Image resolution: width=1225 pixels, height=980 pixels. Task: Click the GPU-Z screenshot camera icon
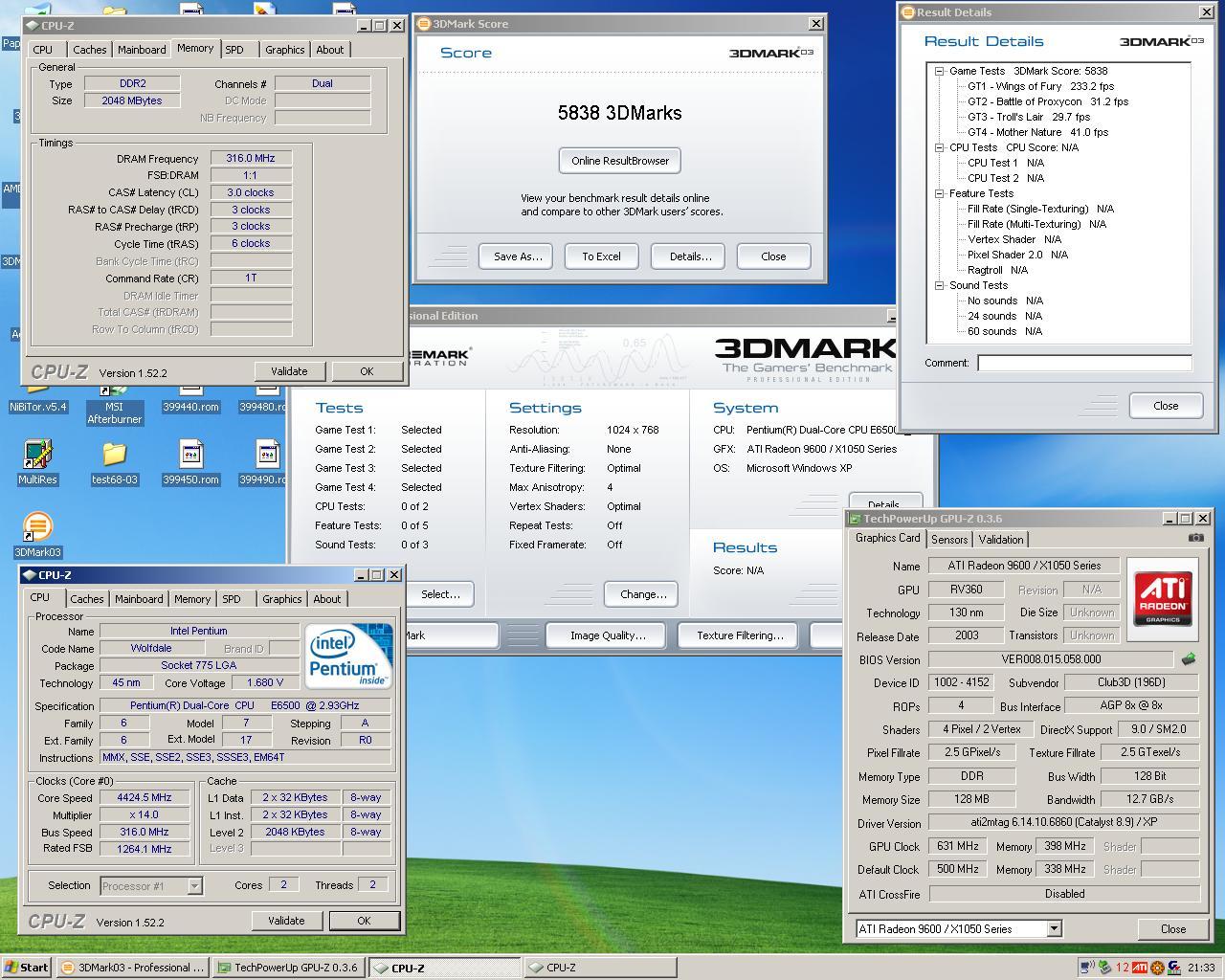point(1195,538)
